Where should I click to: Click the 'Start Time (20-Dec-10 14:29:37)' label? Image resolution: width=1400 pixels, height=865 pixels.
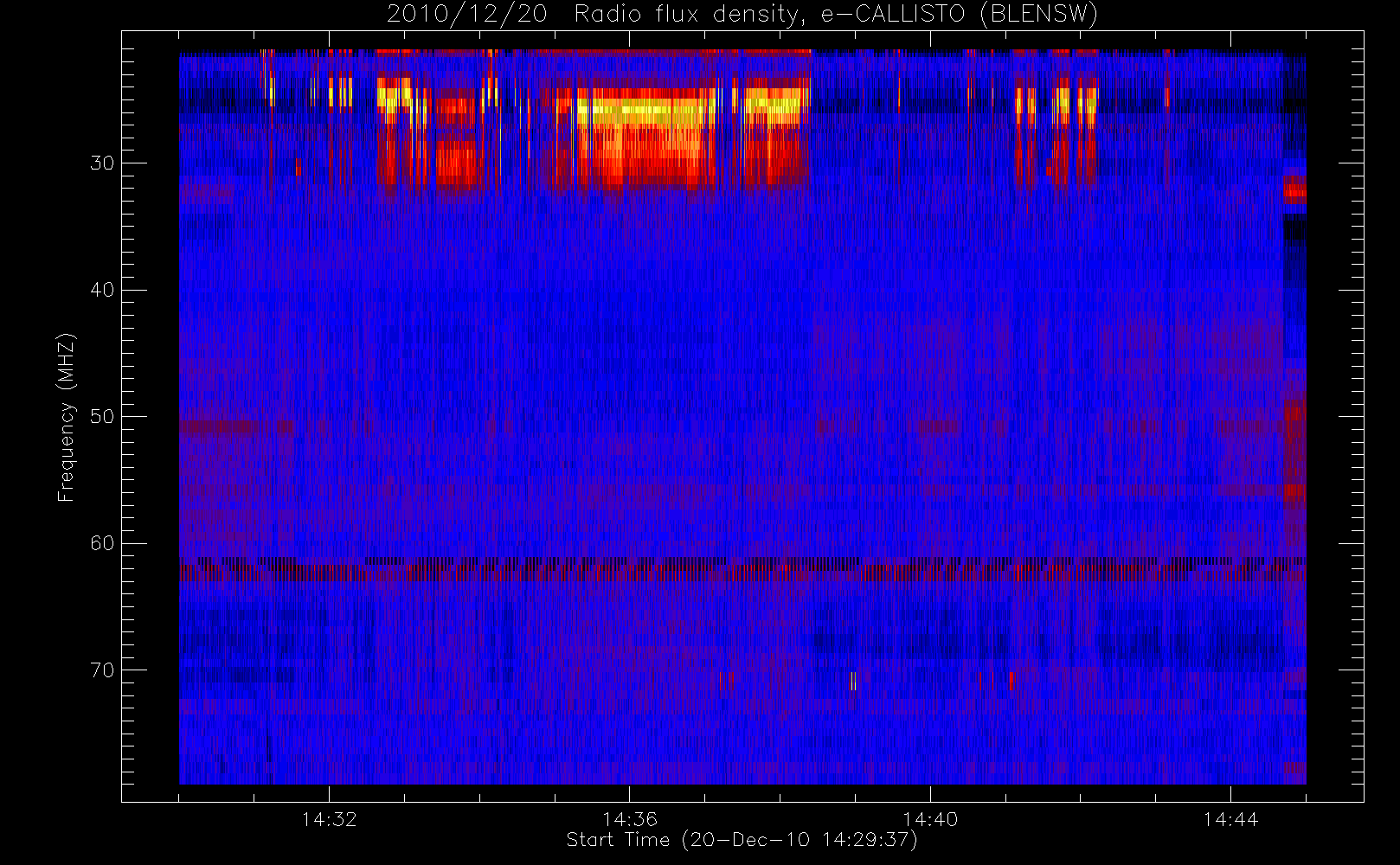click(x=742, y=840)
